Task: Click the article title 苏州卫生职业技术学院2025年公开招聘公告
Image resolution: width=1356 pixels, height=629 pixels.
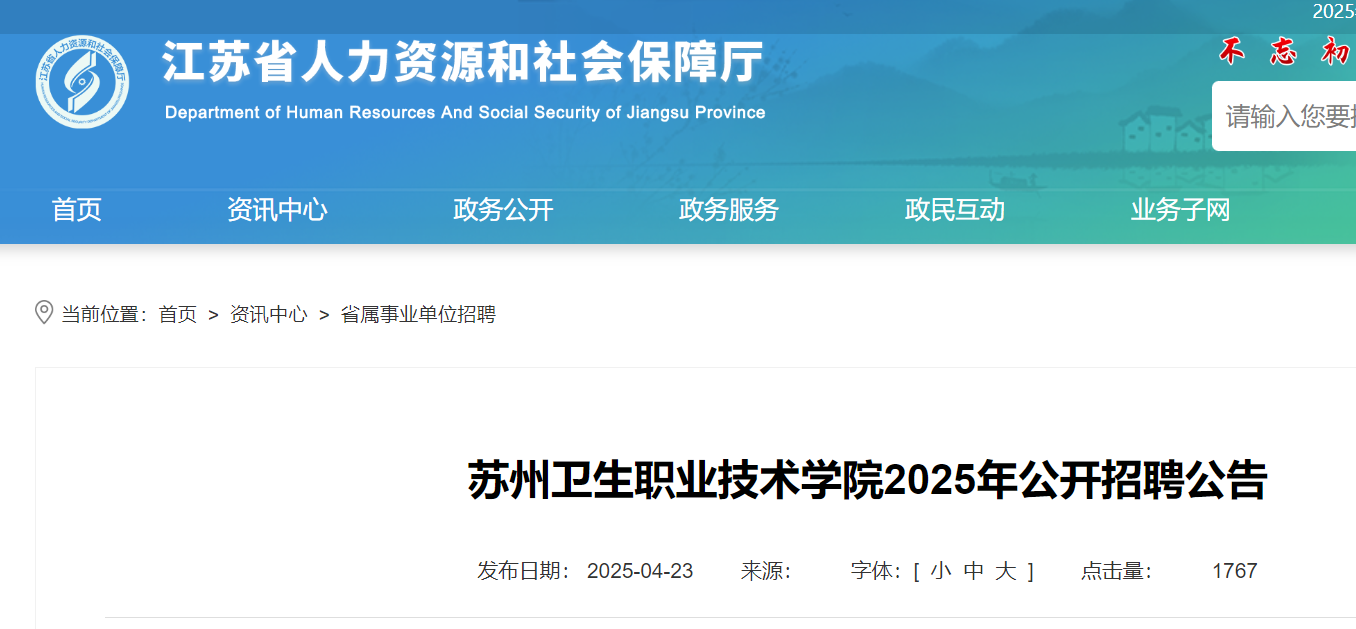Action: coord(868,481)
